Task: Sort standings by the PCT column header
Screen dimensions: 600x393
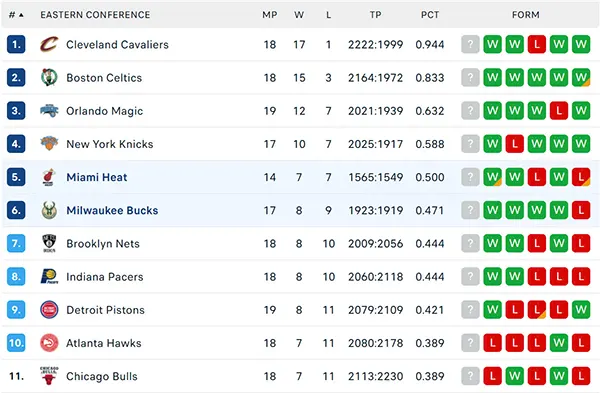Action: 430,15
